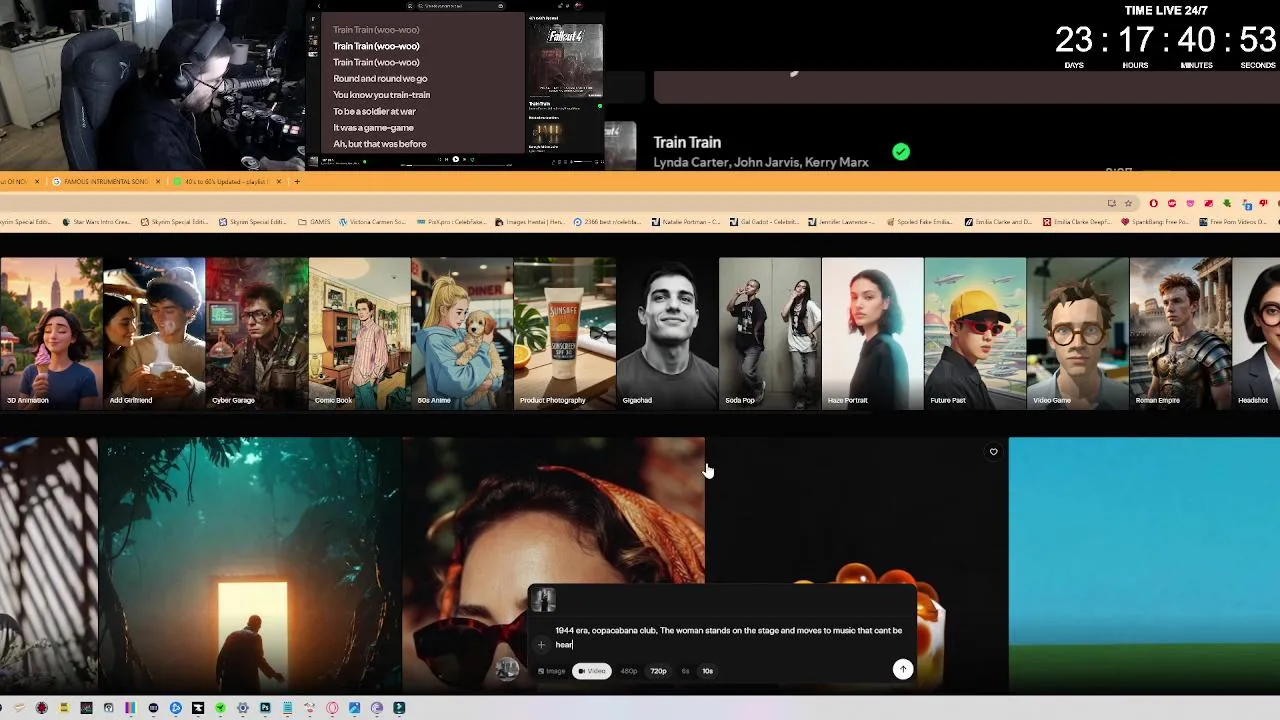
Task: Click the green checkmark next to Train Train
Action: pos(901,152)
